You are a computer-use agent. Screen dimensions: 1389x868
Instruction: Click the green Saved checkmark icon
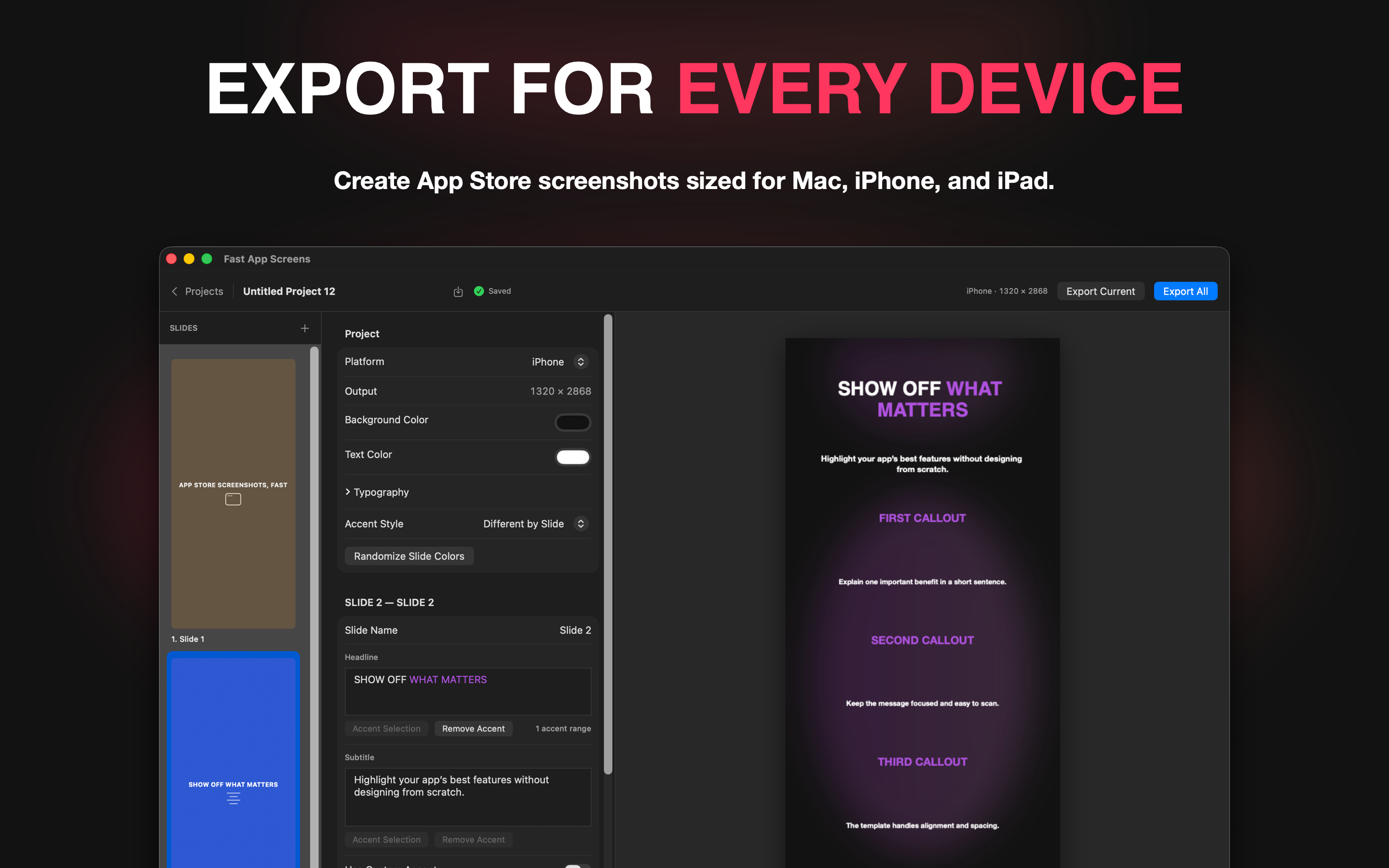click(479, 291)
